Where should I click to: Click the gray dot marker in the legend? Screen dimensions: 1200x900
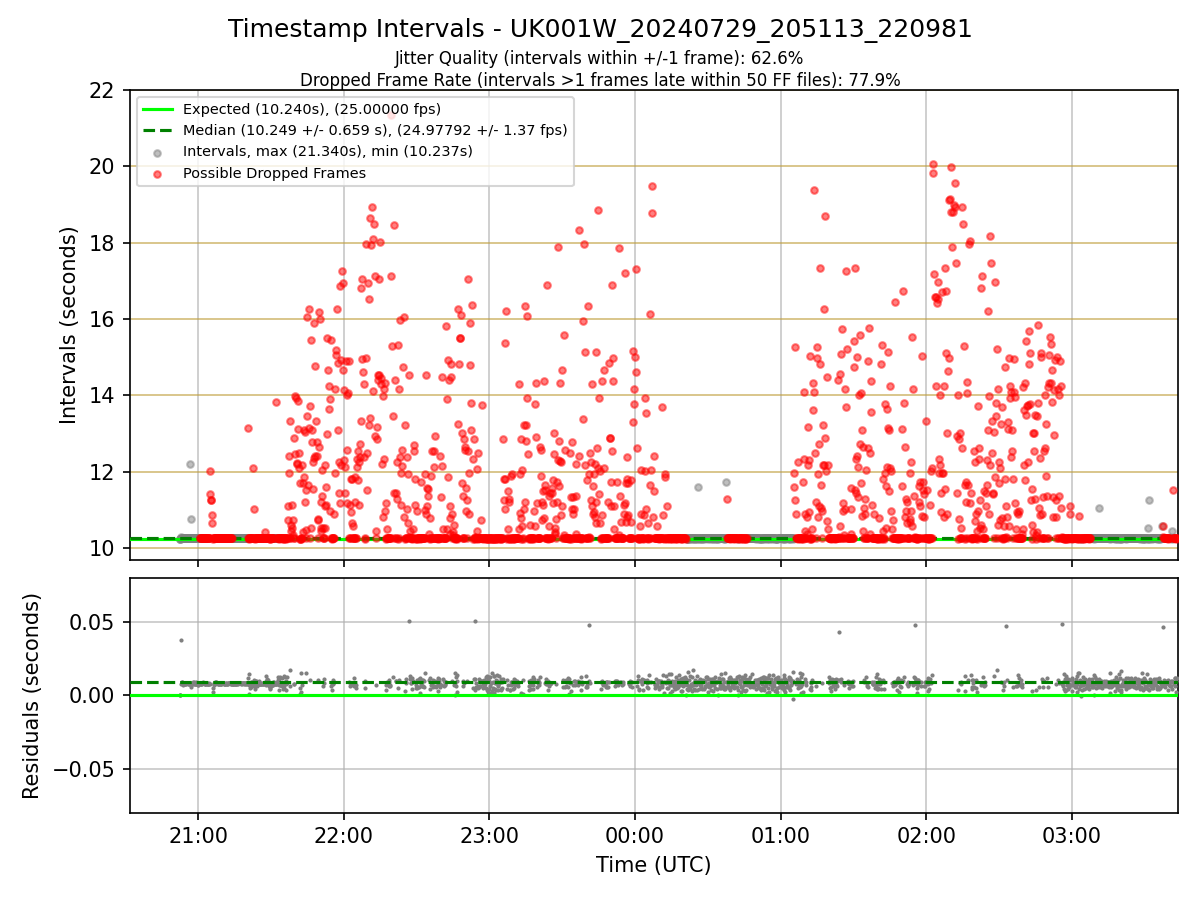158,152
